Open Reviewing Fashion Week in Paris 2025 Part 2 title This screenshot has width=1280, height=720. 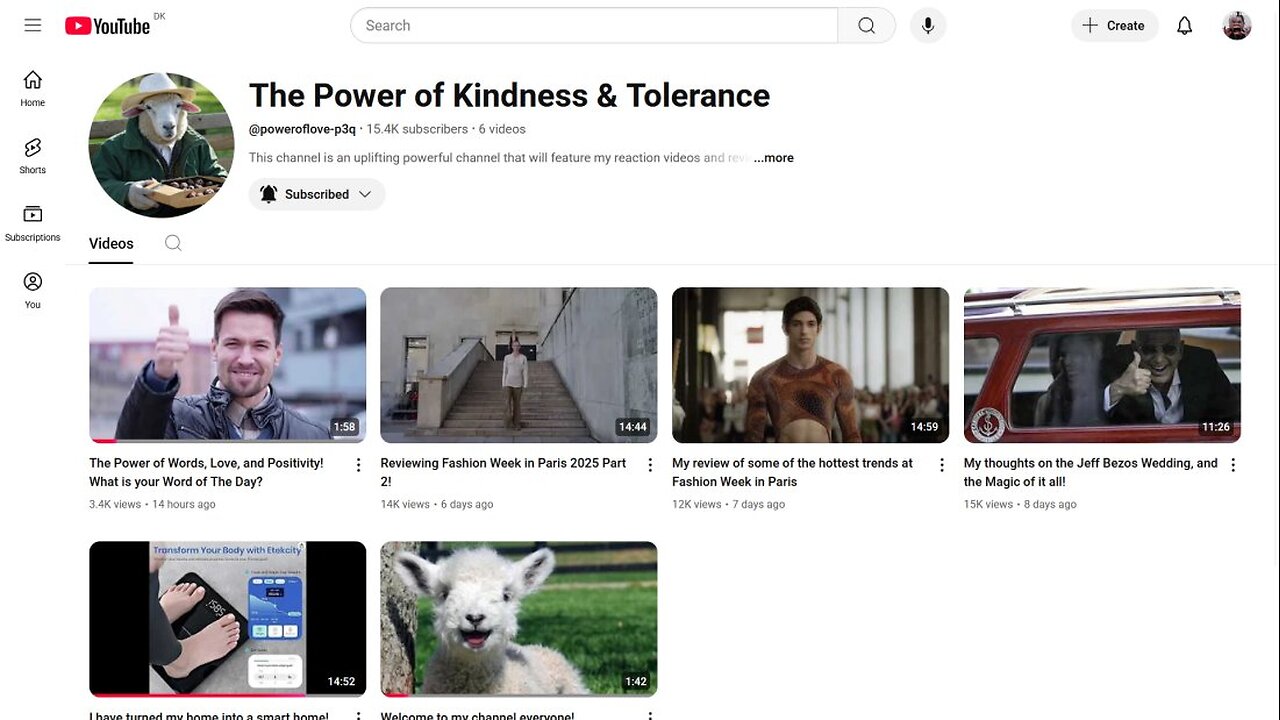click(x=503, y=472)
